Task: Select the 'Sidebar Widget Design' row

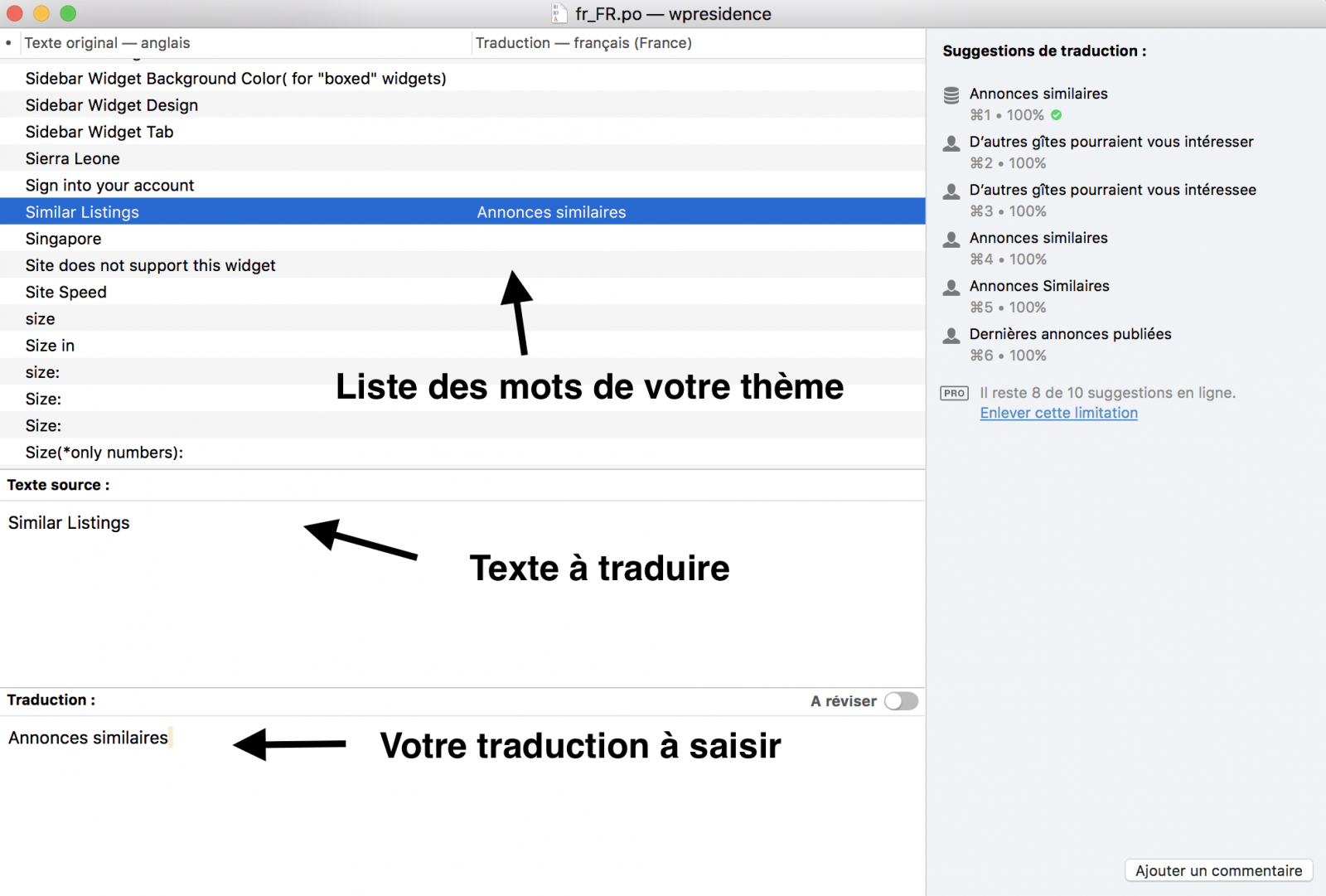Action: pyautogui.click(x=462, y=104)
